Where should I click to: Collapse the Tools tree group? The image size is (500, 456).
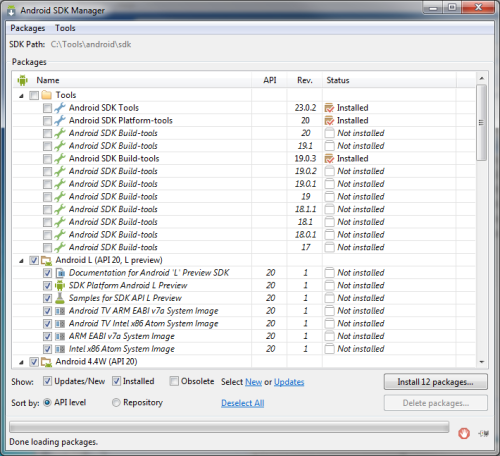22,96
